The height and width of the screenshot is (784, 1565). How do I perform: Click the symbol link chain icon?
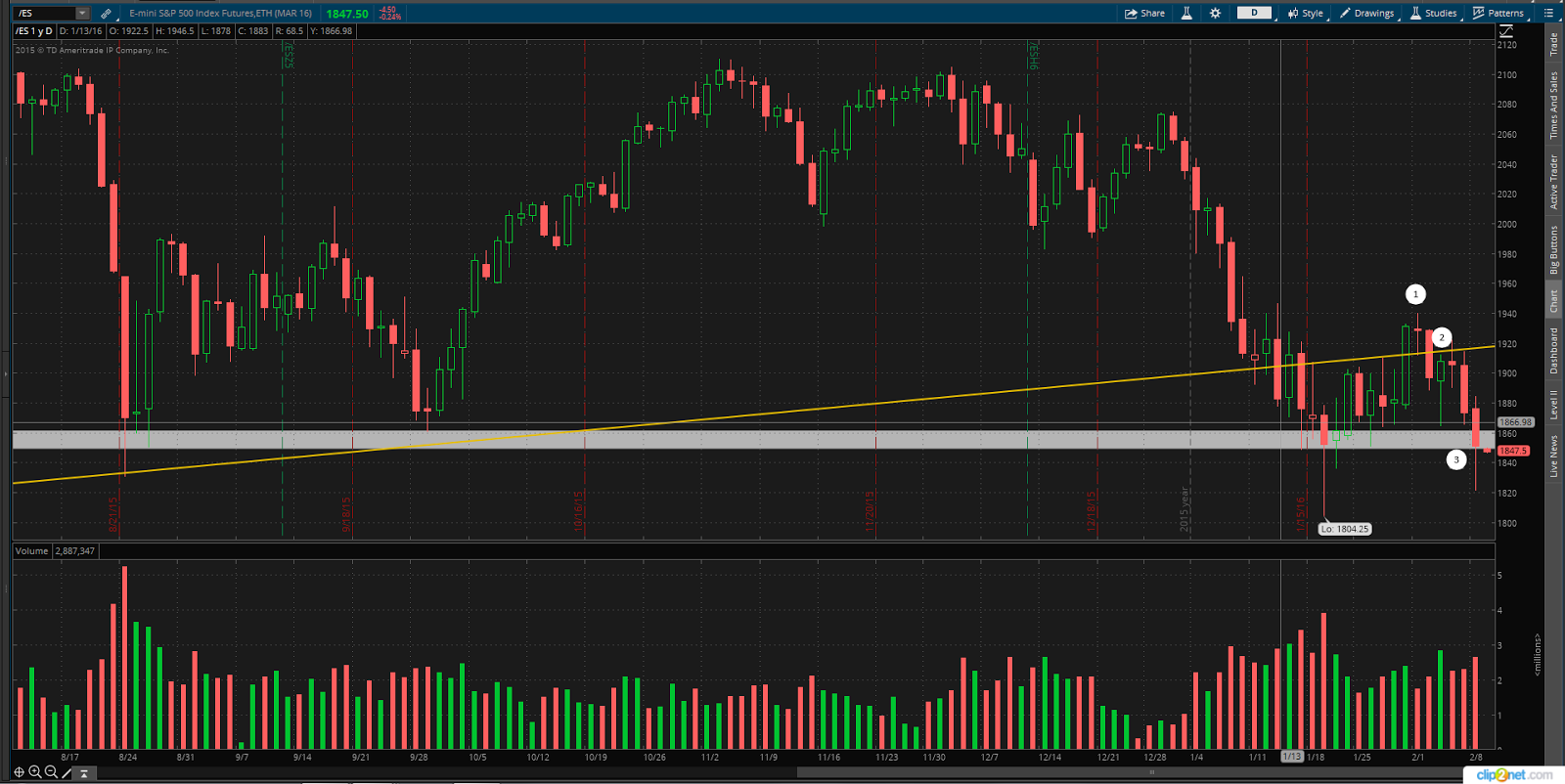(106, 14)
